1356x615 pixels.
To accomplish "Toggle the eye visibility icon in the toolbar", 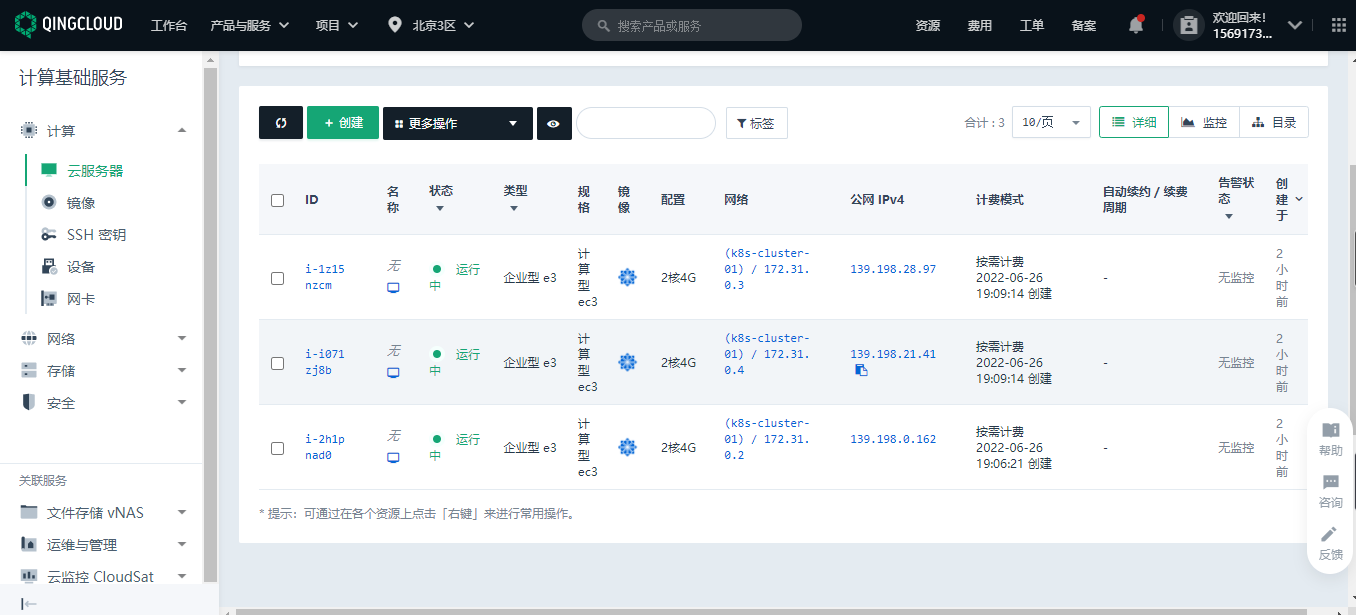I will point(554,122).
